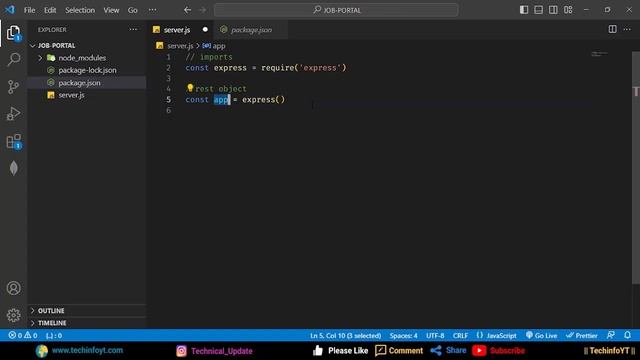Click the '// imports' comment on line 1
The width and height of the screenshot is (640, 360).
click(209, 57)
